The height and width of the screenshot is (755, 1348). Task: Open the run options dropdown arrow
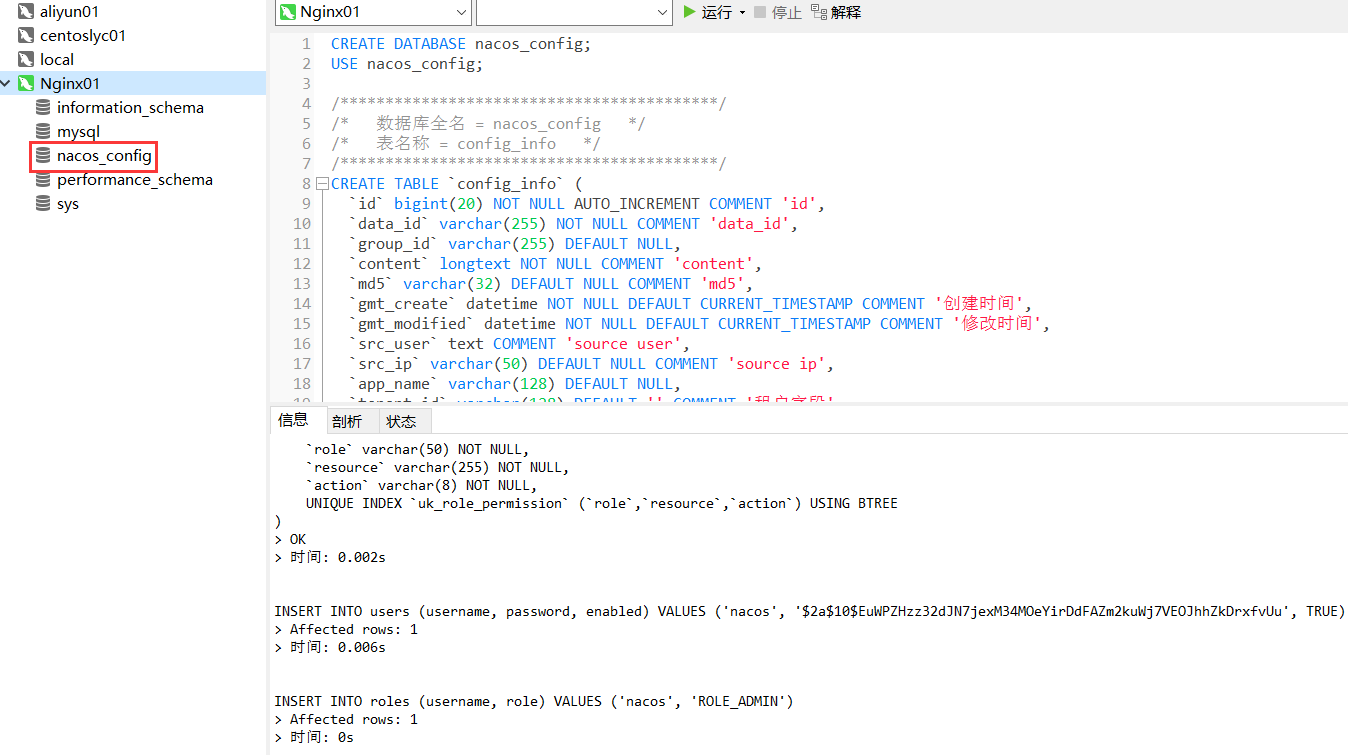click(742, 13)
